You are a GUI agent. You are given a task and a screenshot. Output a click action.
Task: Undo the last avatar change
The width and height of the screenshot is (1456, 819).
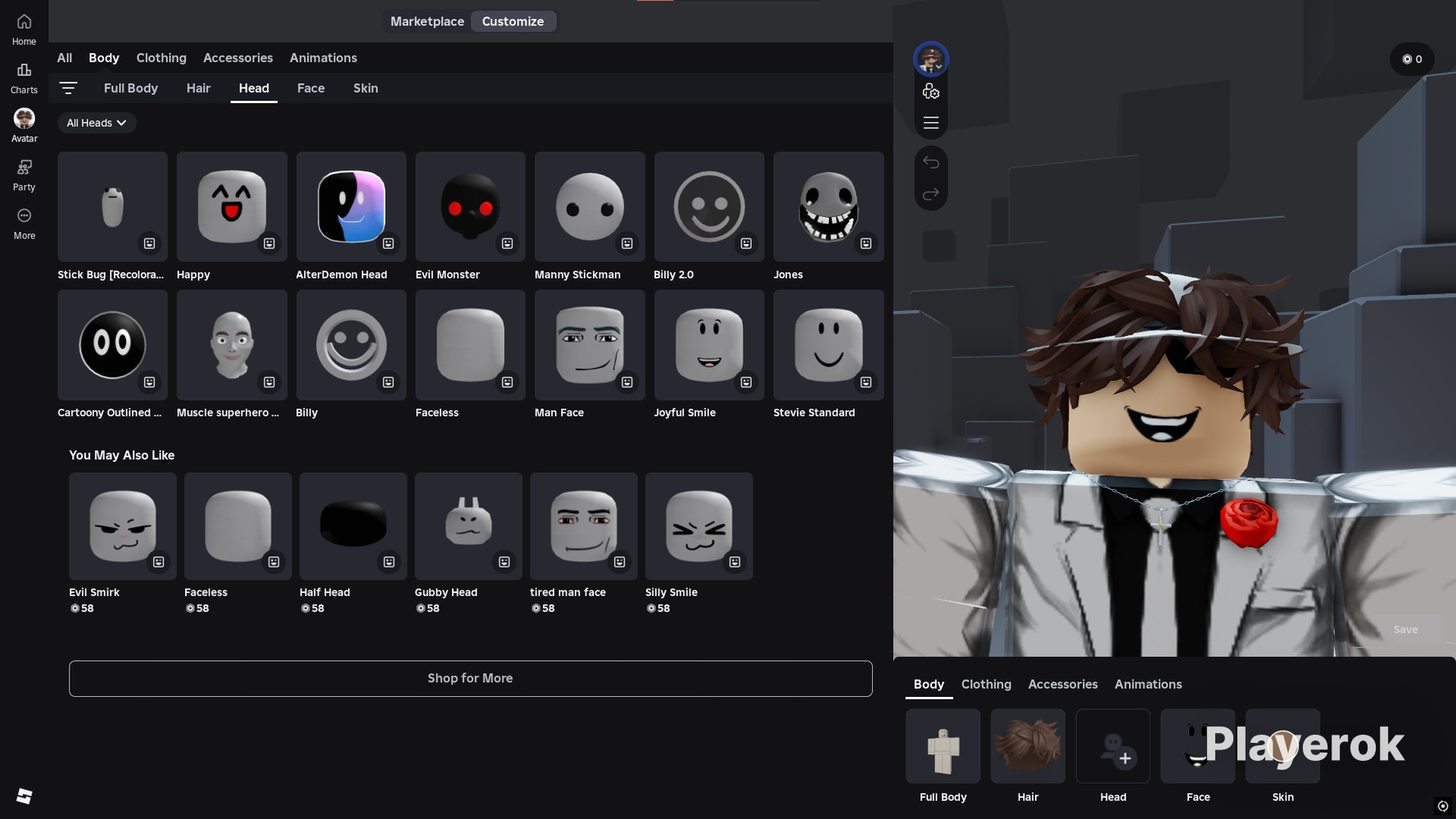click(931, 162)
